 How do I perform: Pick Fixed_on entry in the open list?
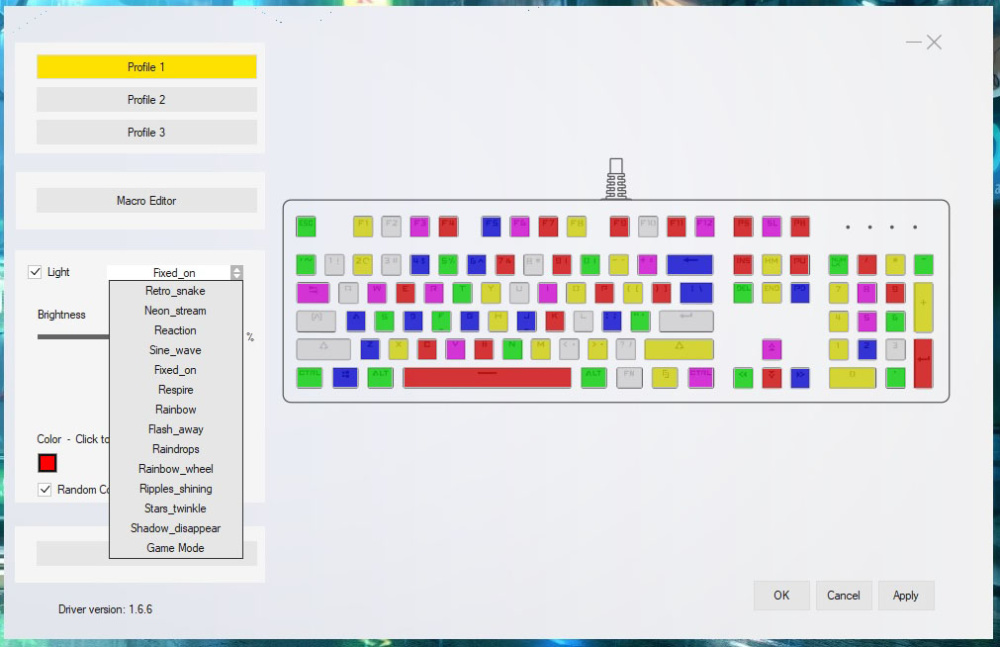[x=175, y=370]
